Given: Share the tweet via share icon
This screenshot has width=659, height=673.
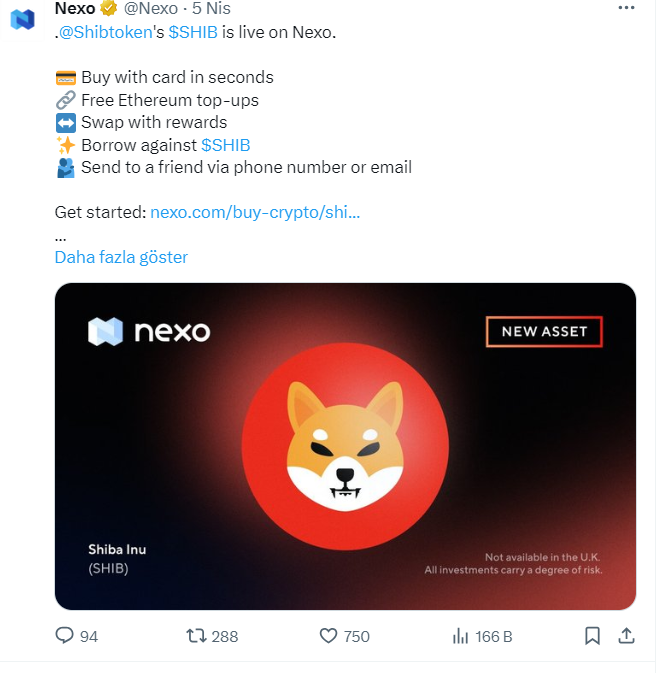Looking at the screenshot, I should 626,635.
